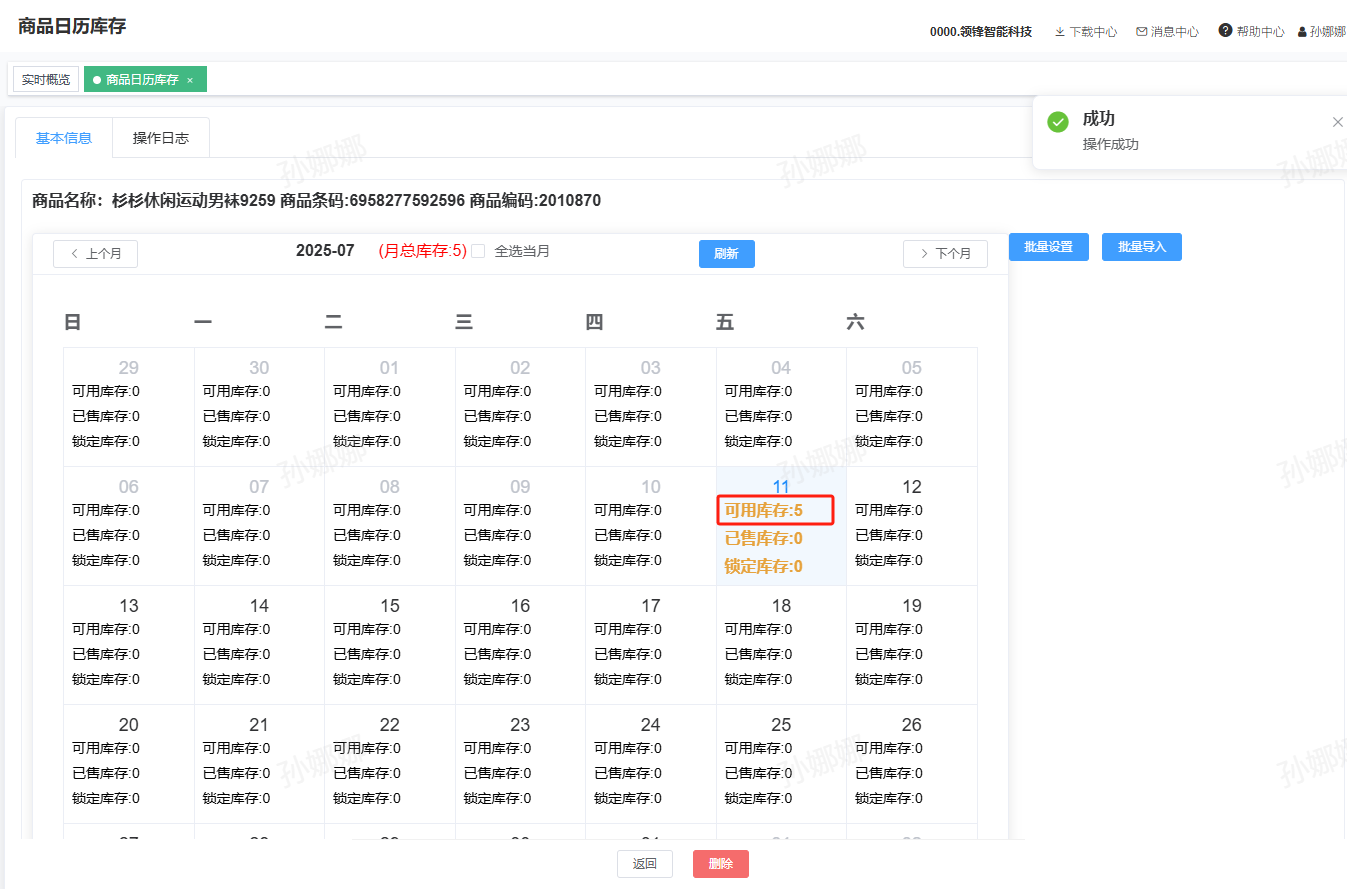This screenshot has height=889, width=1347.
Task: Switch to the 操作日志 tab
Action: (161, 138)
